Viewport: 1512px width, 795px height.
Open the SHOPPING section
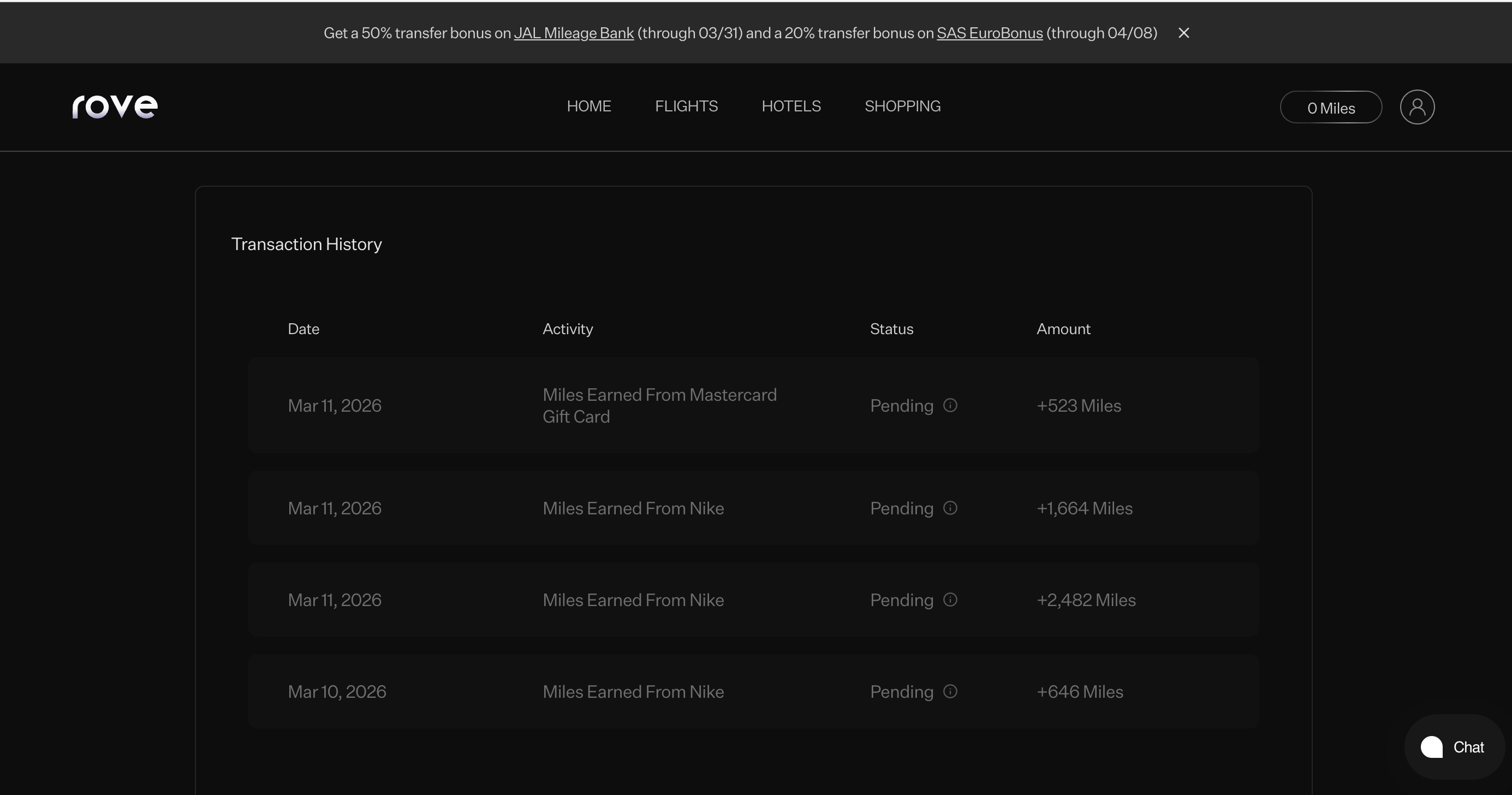(x=902, y=106)
